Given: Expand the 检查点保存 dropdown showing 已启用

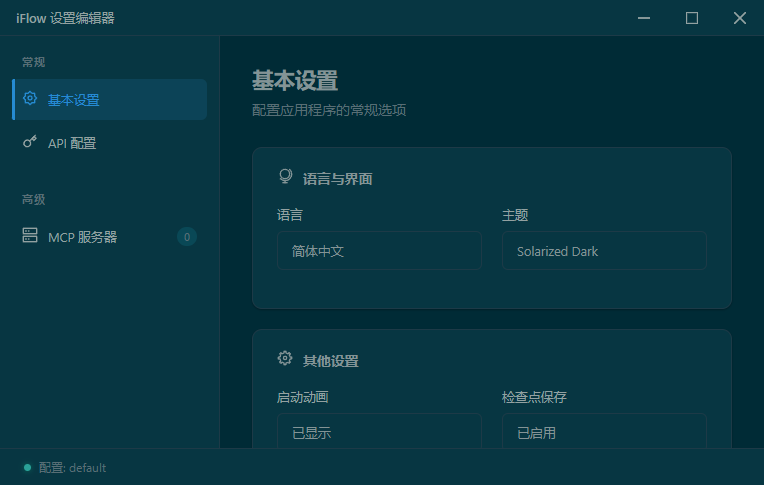Looking at the screenshot, I should point(604,432).
